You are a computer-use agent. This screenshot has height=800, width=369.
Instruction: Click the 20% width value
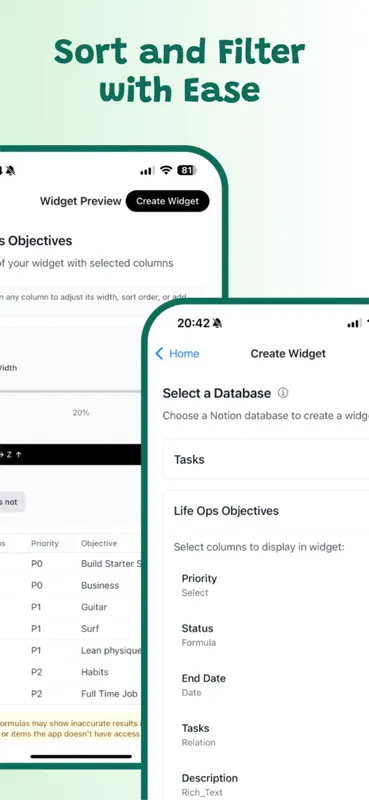coord(81,412)
